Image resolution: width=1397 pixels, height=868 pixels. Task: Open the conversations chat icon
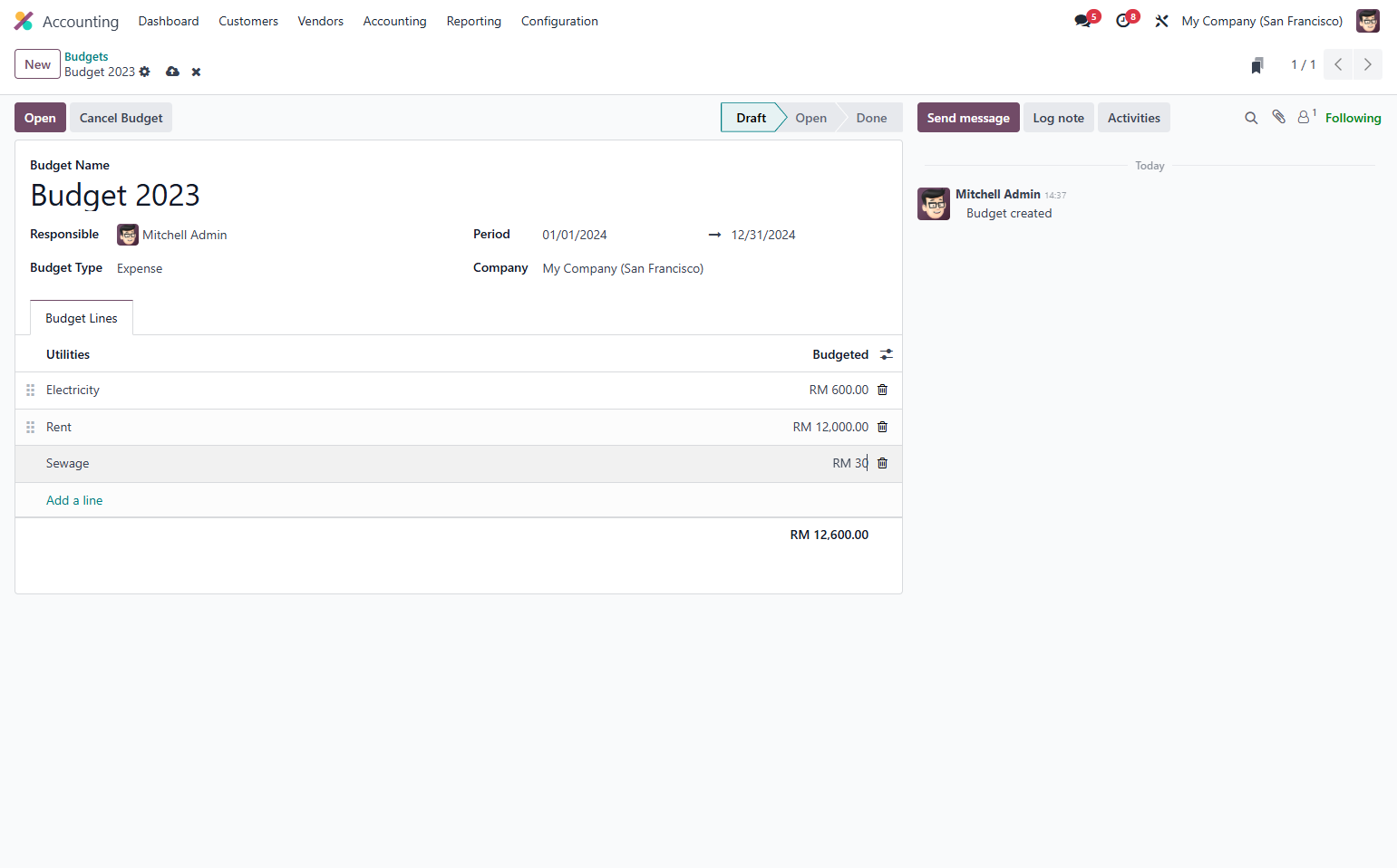pyautogui.click(x=1082, y=21)
